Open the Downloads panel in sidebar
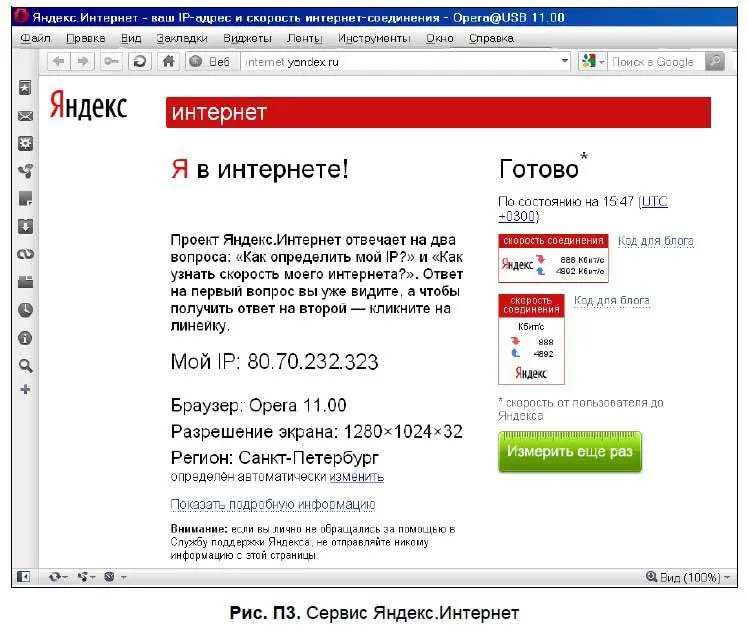Viewport: 748px width, 630px height. (26, 226)
